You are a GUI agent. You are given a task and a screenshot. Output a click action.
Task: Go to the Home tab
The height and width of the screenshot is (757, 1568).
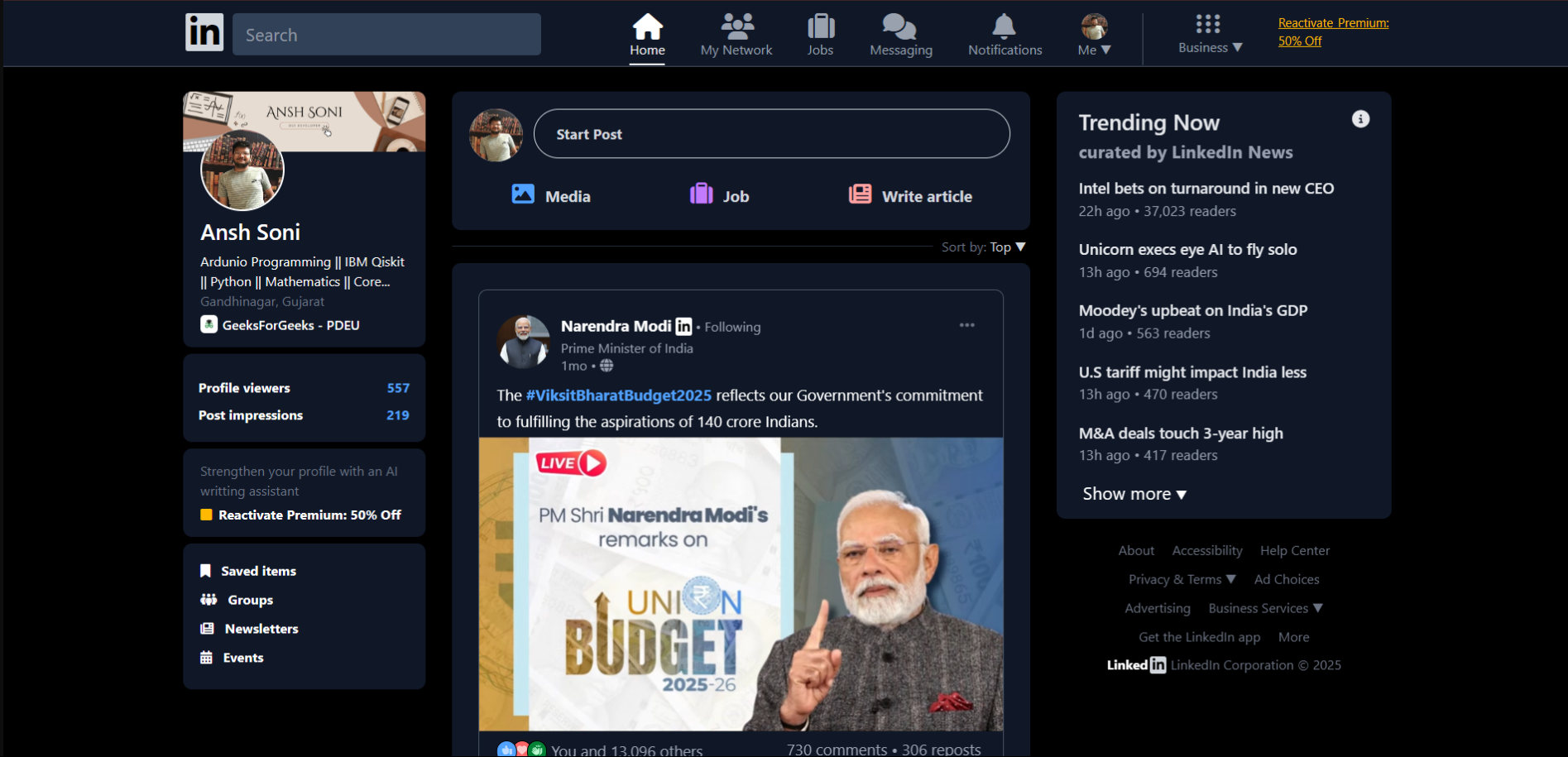point(647,35)
